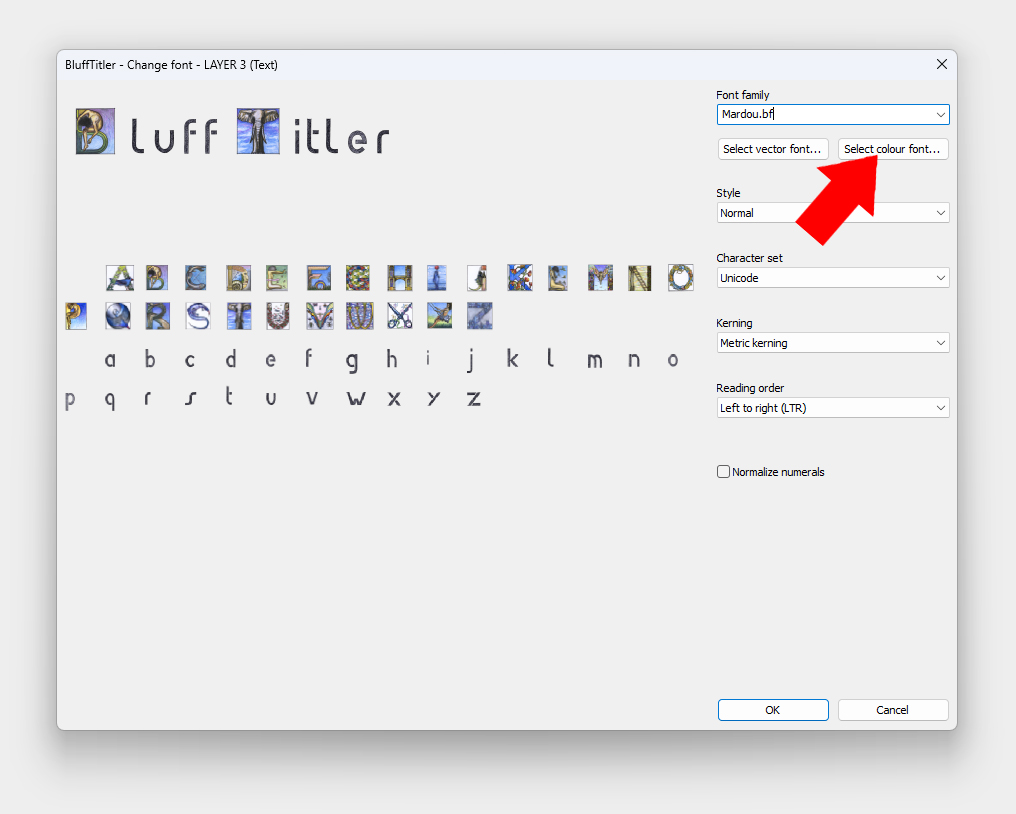Screen dimensions: 1016x814
Task: Click the lowercase p glyph sample
Action: pos(70,401)
